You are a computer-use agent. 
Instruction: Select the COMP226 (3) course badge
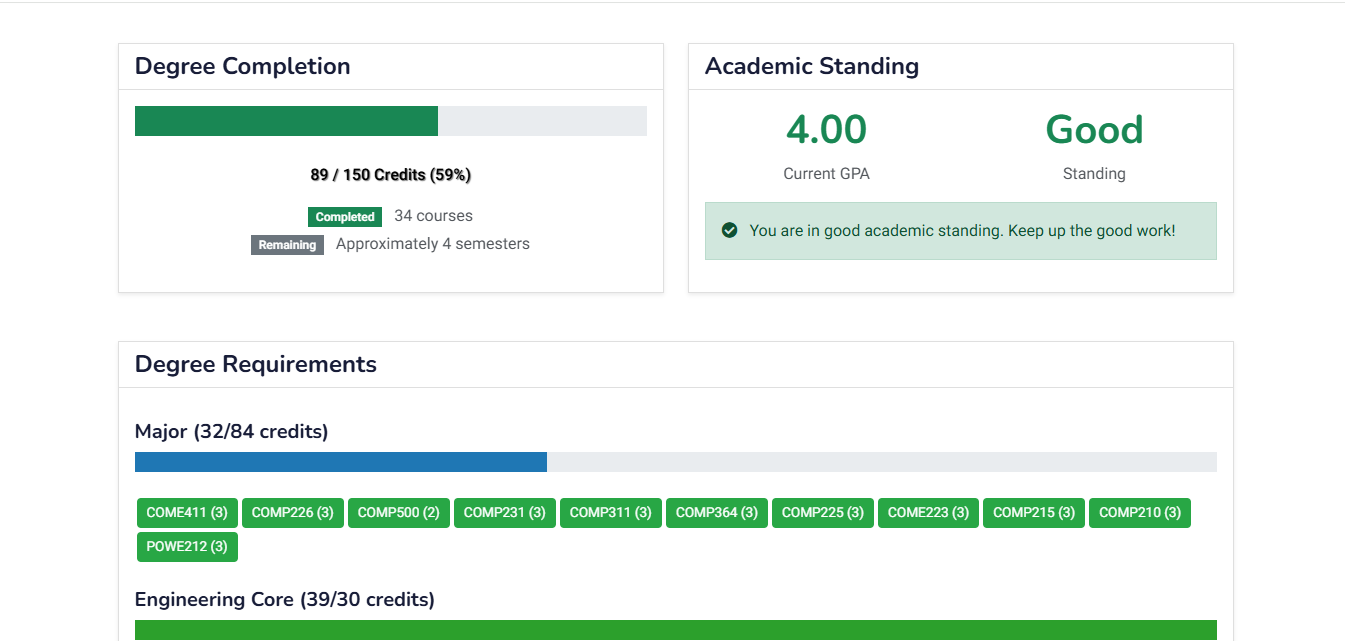coord(293,513)
